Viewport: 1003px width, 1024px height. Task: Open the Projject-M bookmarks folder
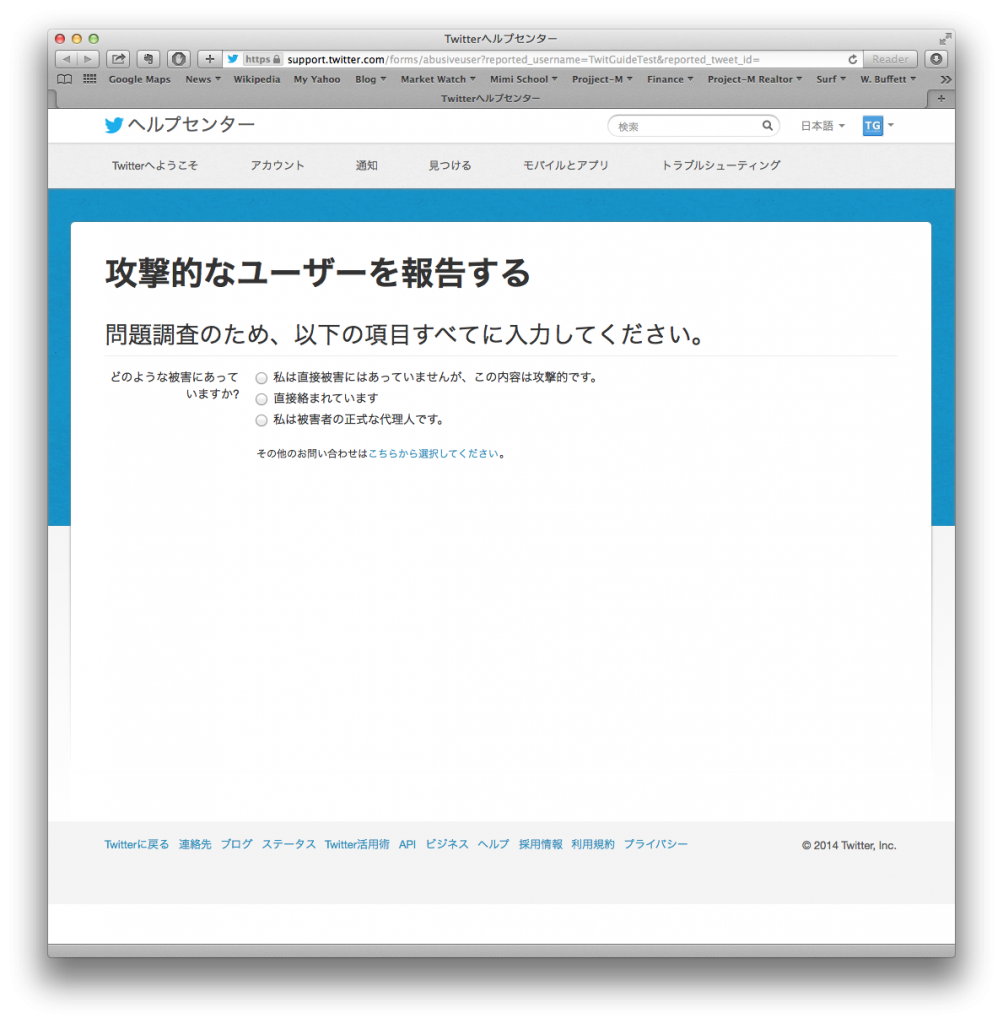click(x=602, y=79)
